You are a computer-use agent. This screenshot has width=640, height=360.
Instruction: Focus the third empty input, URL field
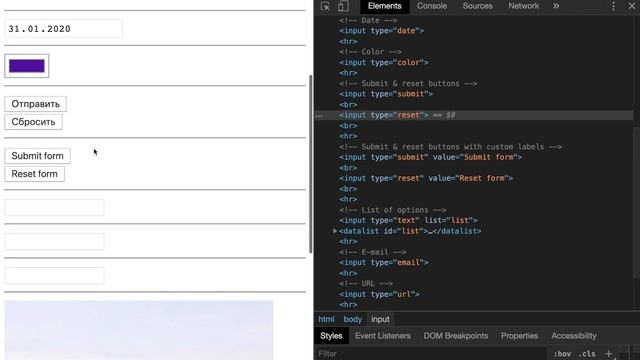54,276
